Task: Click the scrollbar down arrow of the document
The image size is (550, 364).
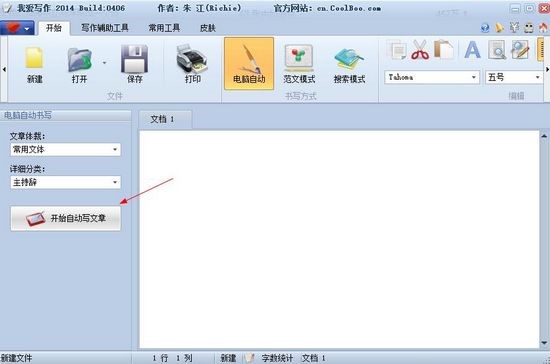Action: tap(544, 343)
